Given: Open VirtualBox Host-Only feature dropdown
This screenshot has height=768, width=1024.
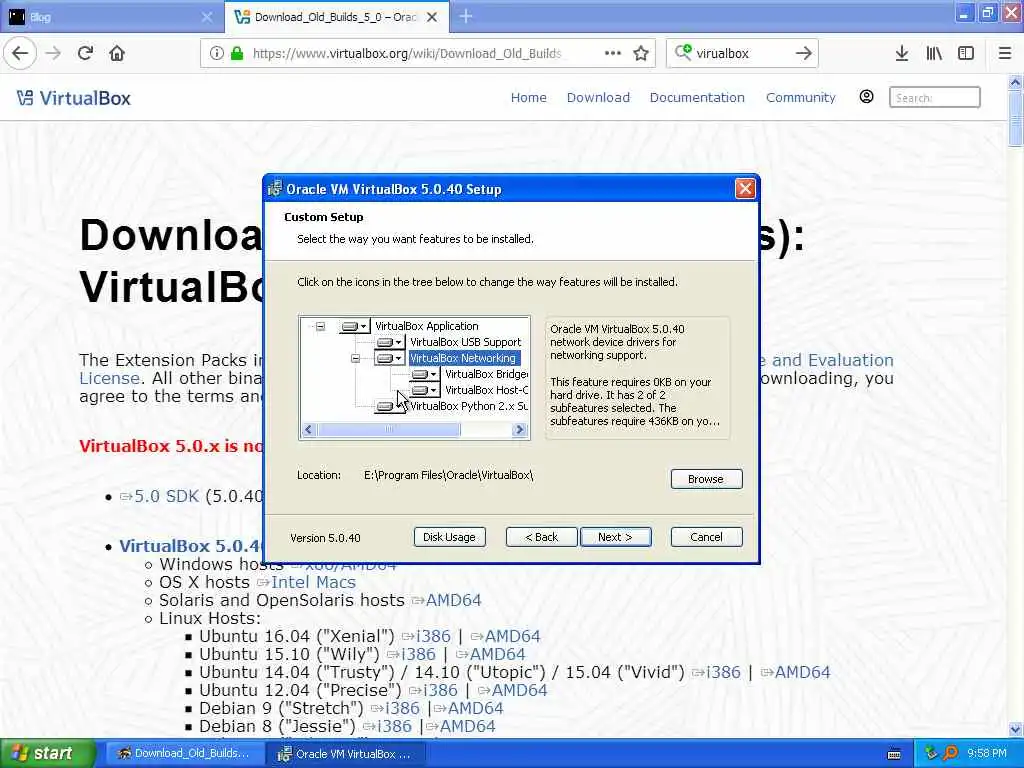Looking at the screenshot, I should coord(424,390).
